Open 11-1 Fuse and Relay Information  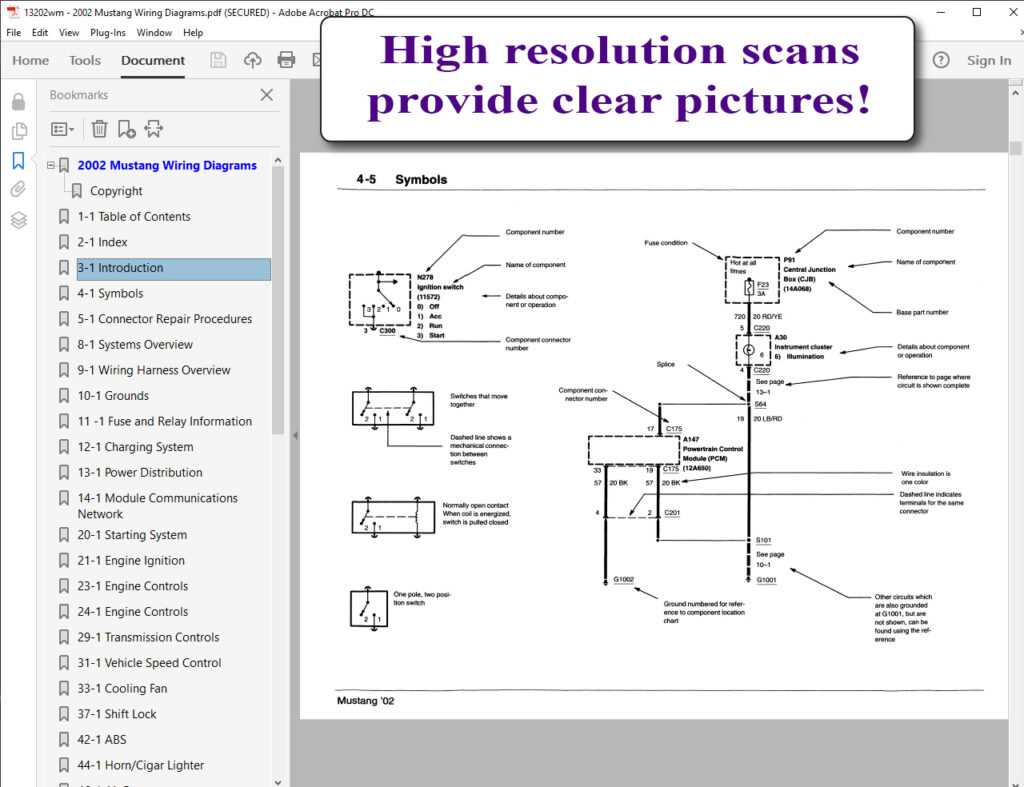(x=165, y=421)
